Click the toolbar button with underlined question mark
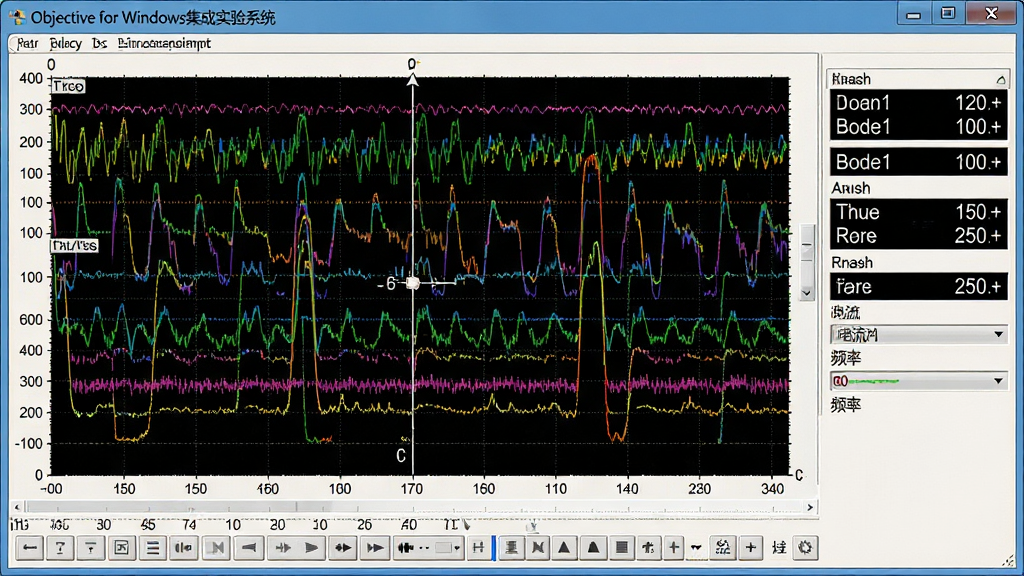The height and width of the screenshot is (576, 1024). [60, 547]
